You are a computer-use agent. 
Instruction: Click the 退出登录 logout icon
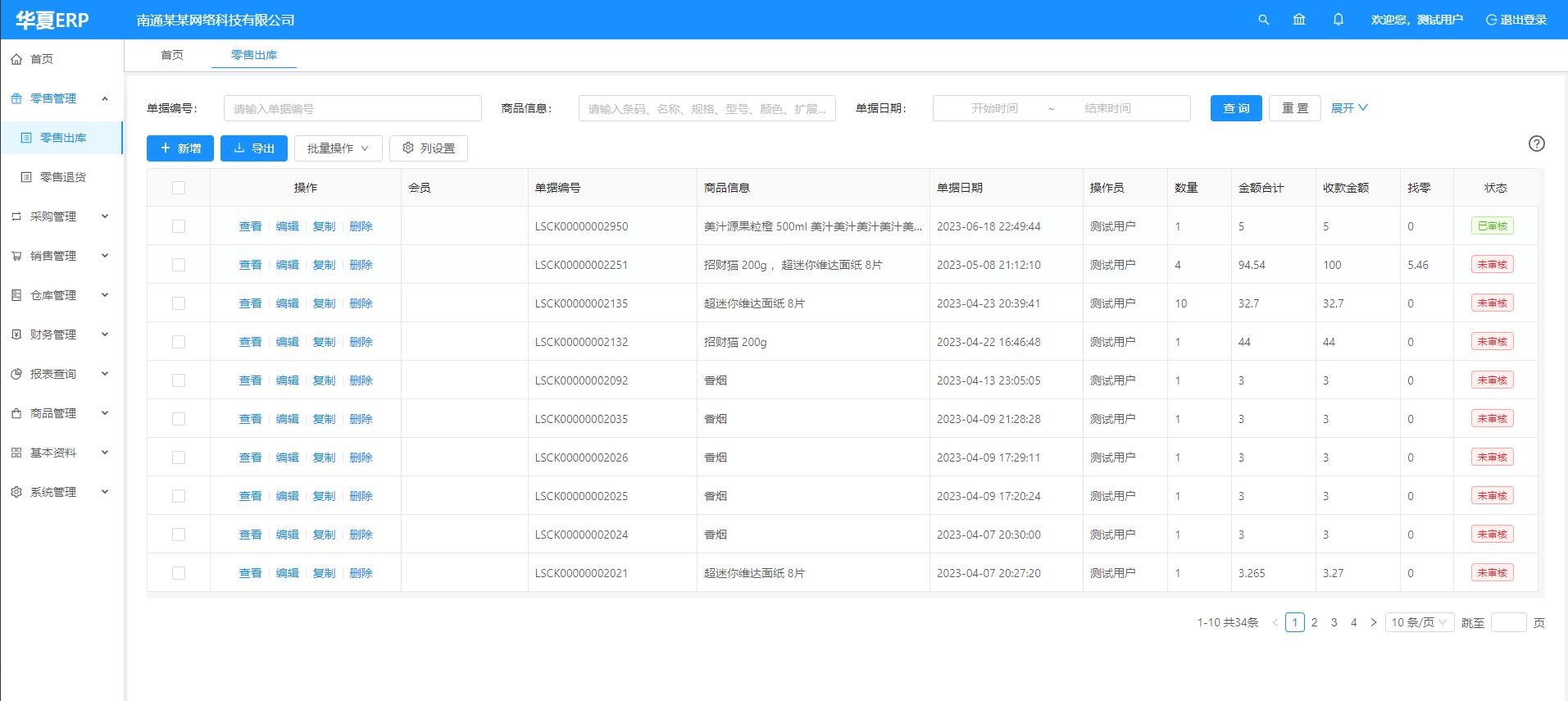tap(1491, 20)
